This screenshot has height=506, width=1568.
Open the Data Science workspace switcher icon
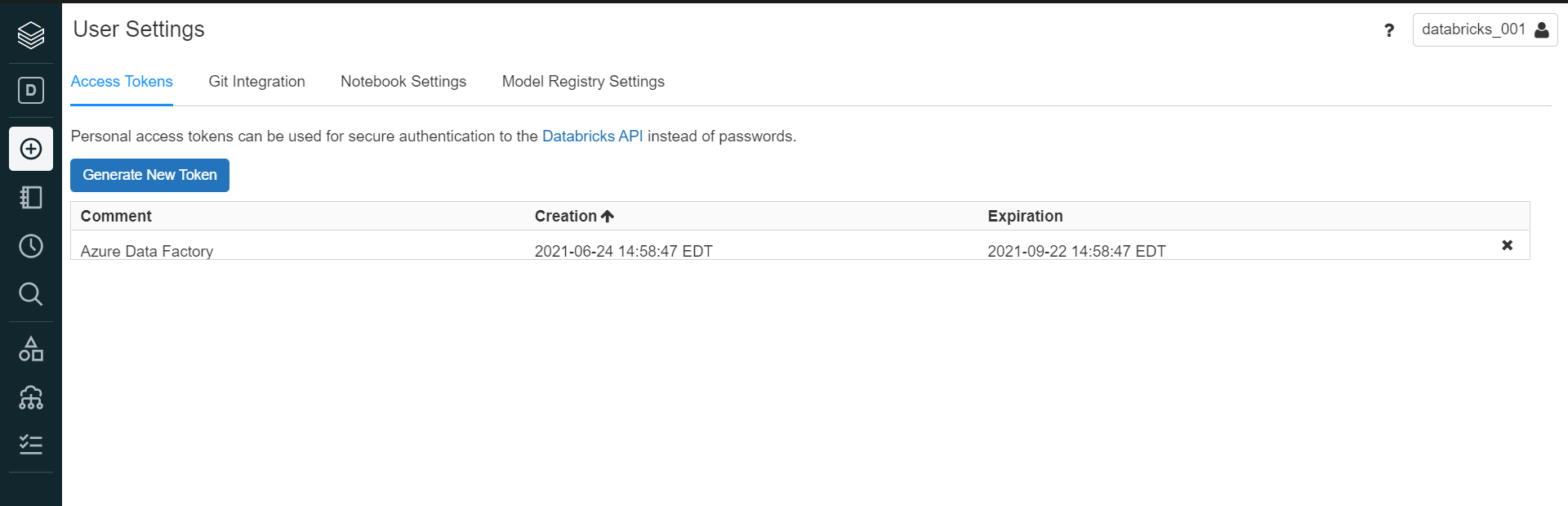point(31,90)
